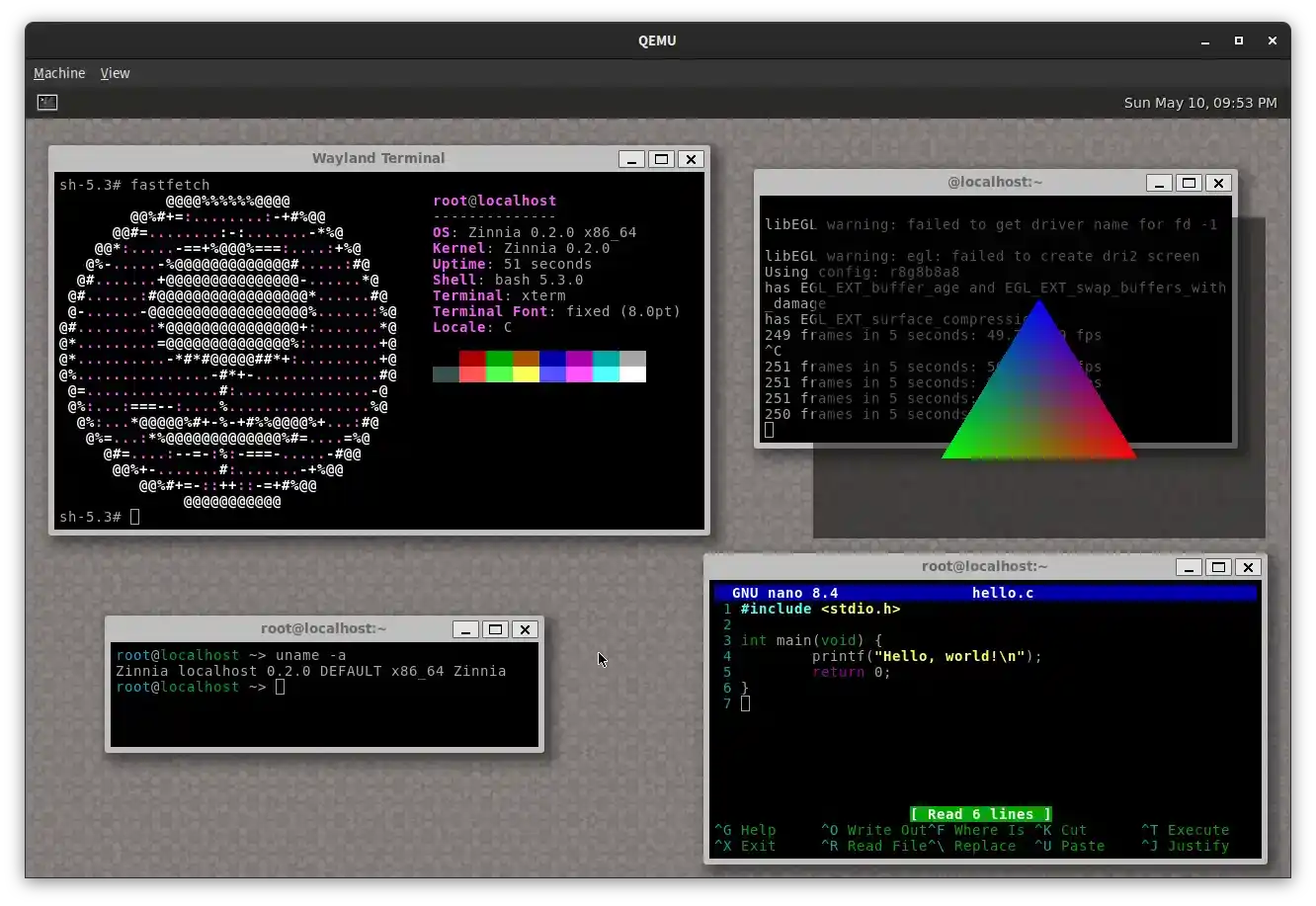This screenshot has height=906, width=1316.
Task: Maximize the libEGL output terminal window
Action: click(1190, 183)
